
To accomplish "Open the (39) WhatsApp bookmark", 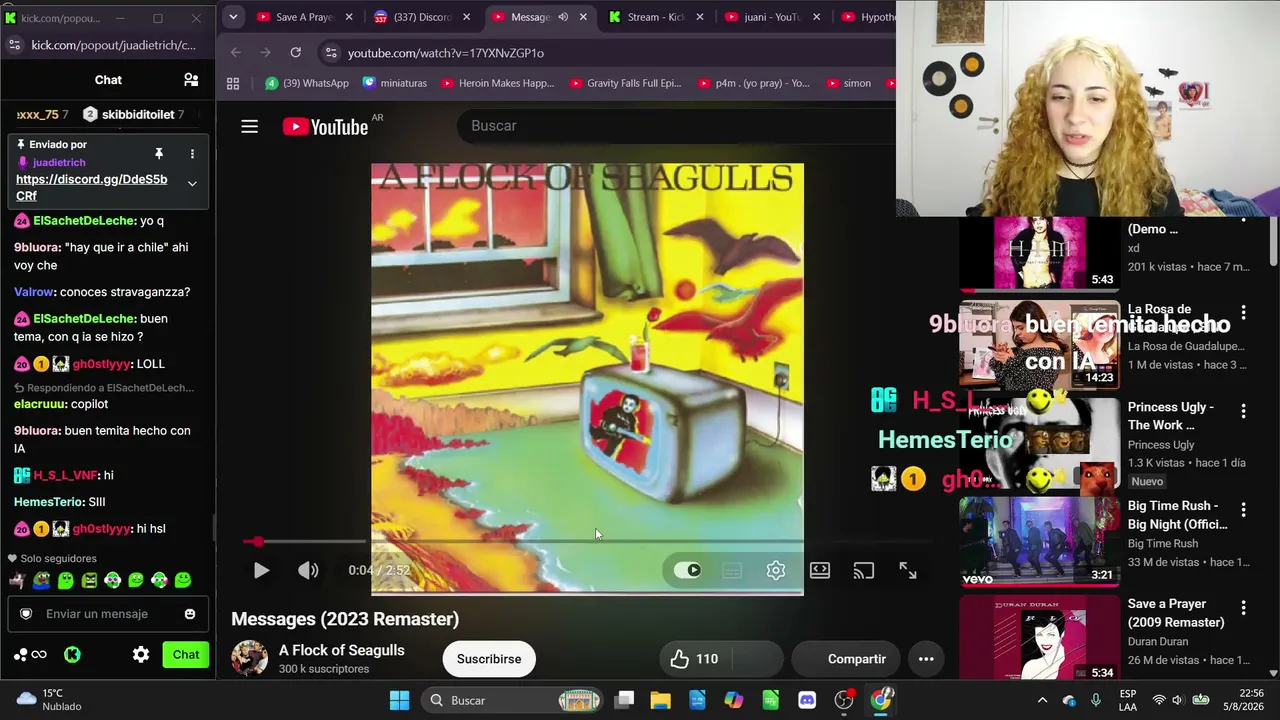I will tap(306, 83).
